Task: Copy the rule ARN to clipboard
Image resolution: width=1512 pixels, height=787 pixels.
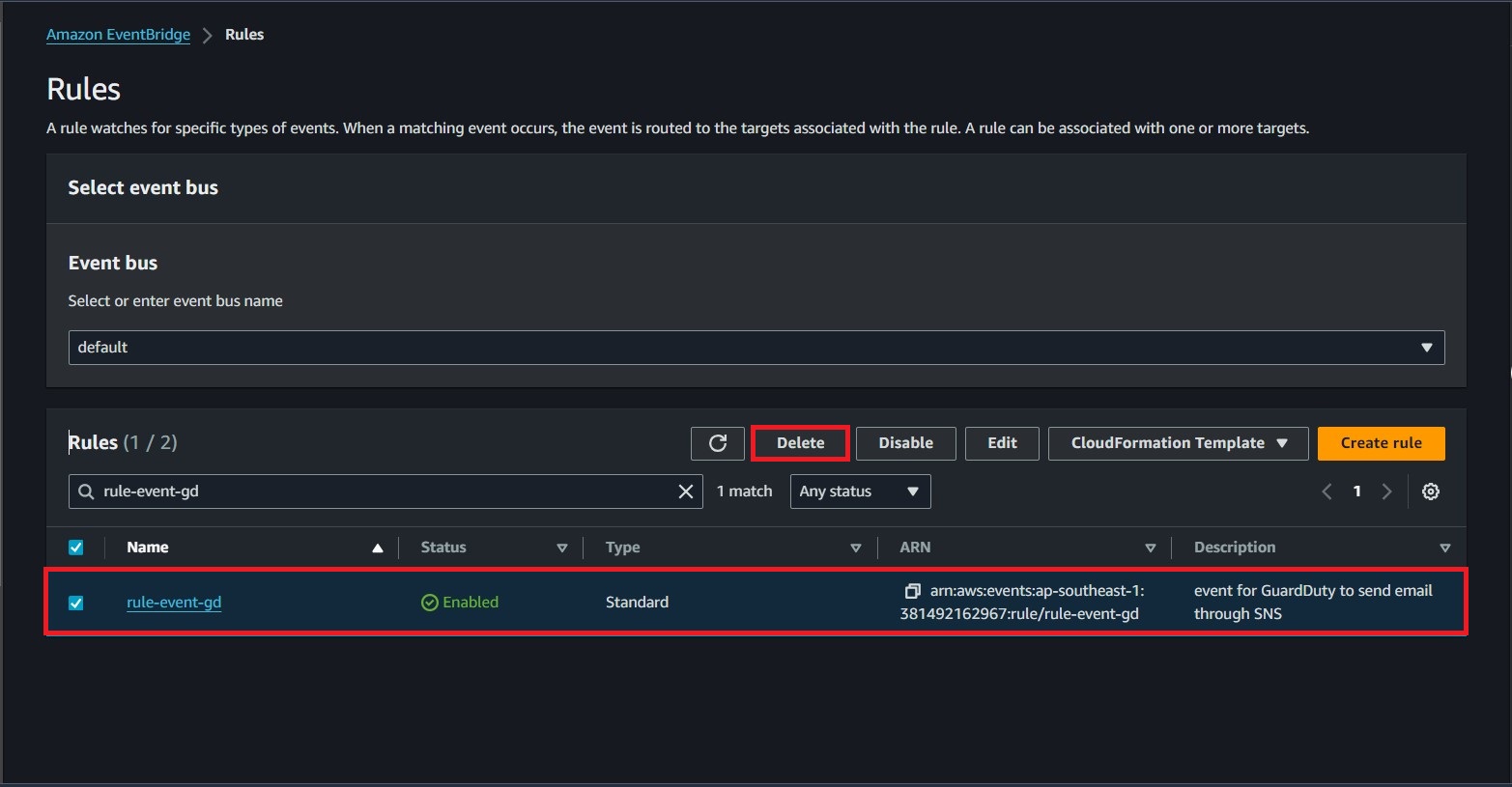Action: click(912, 591)
